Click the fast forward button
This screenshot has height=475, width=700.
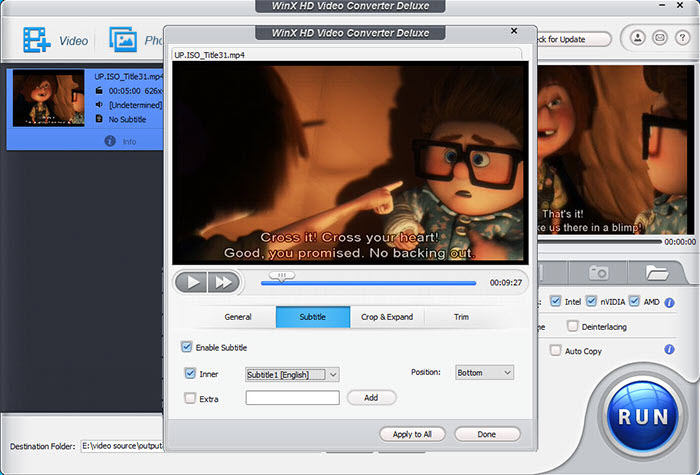224,282
